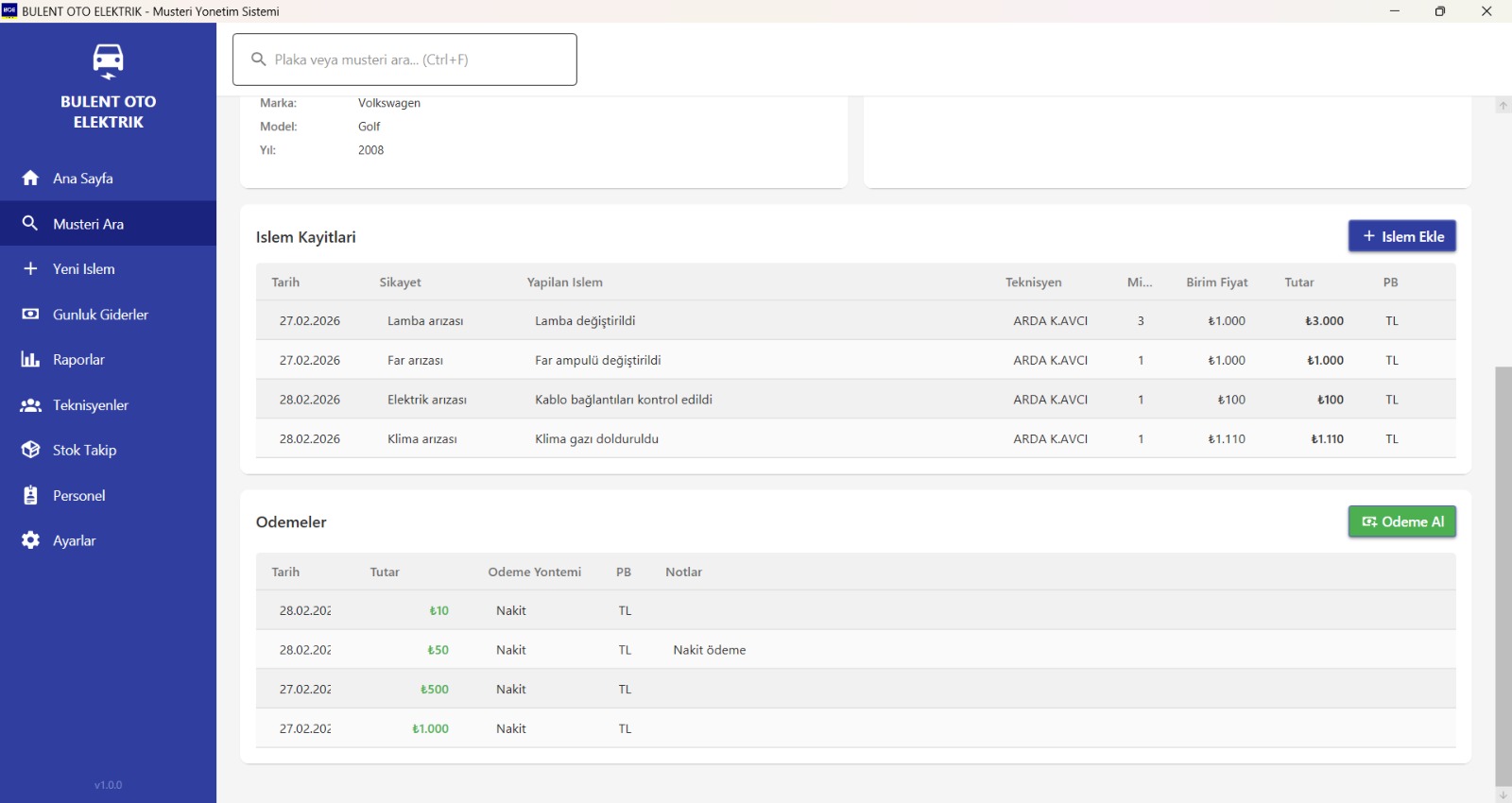
Task: Click the box icon for Stok Takip
Action: tap(30, 451)
